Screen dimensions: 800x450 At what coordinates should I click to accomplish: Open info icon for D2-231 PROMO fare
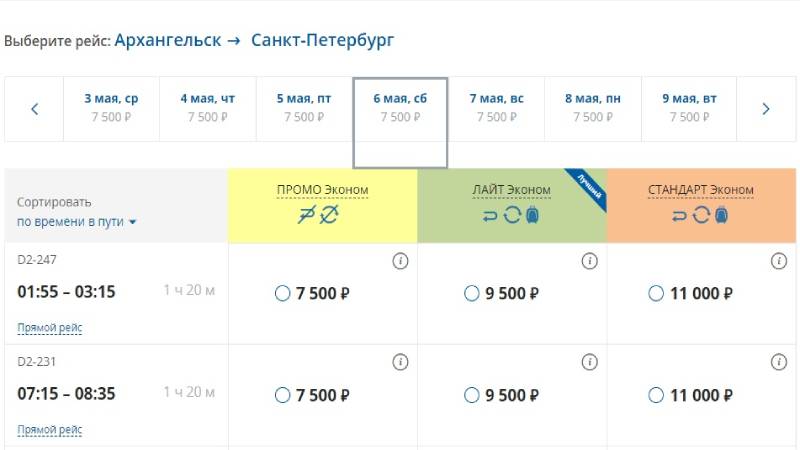(x=400, y=362)
